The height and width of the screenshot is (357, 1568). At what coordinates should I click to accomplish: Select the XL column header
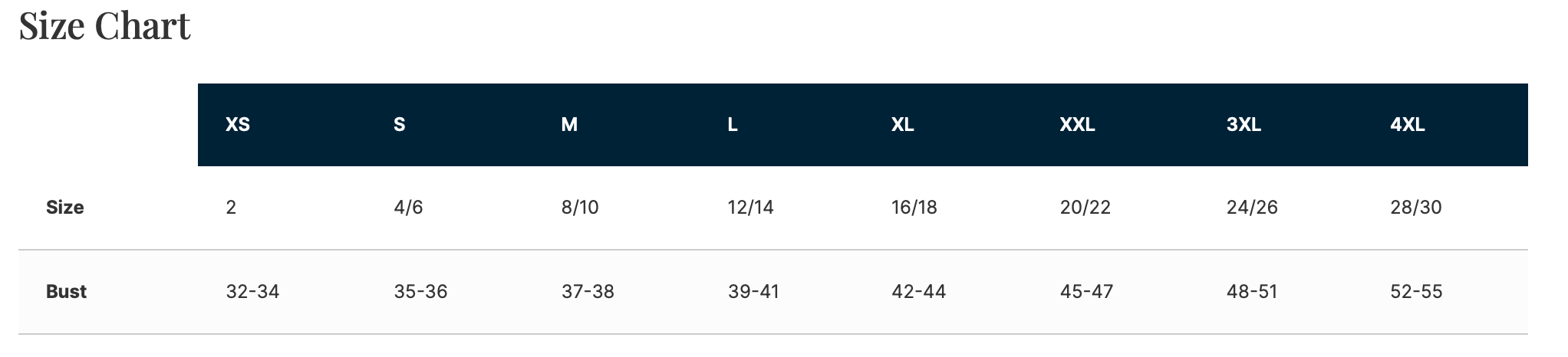pyautogui.click(x=902, y=125)
